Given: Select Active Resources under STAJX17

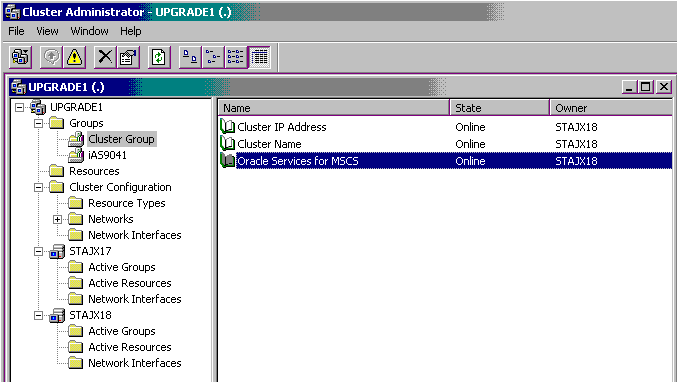Looking at the screenshot, I should tap(130, 283).
